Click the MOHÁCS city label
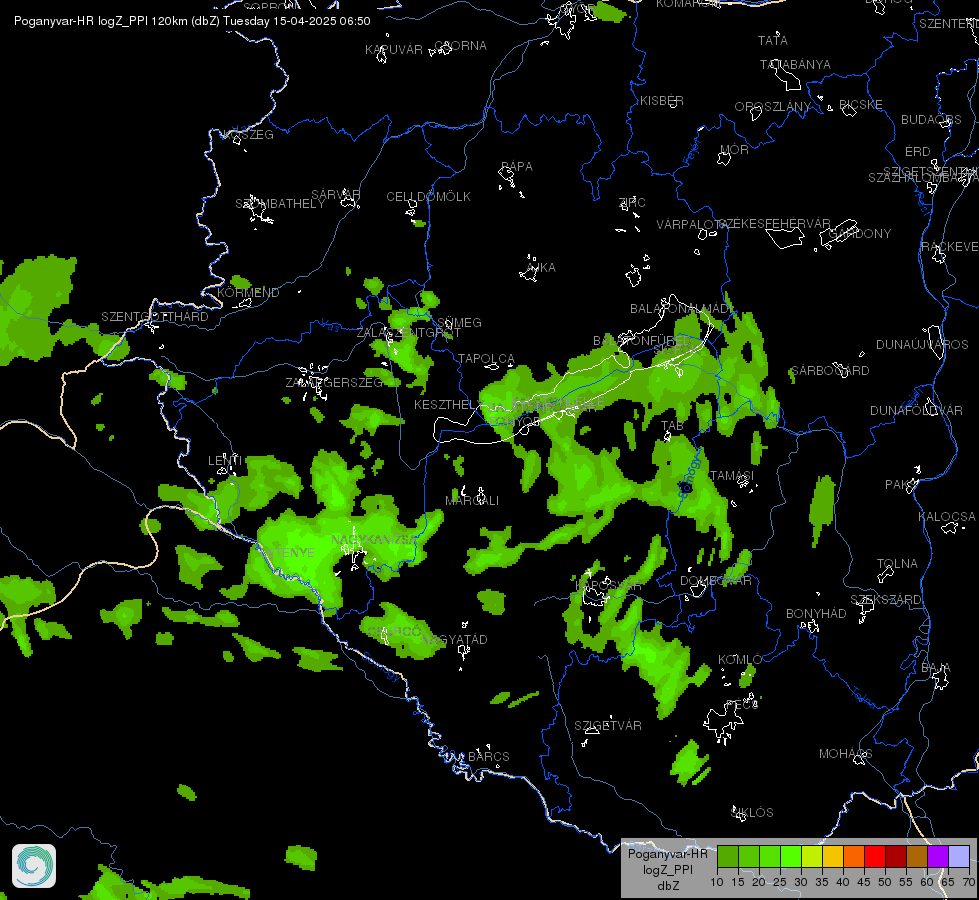 point(845,754)
